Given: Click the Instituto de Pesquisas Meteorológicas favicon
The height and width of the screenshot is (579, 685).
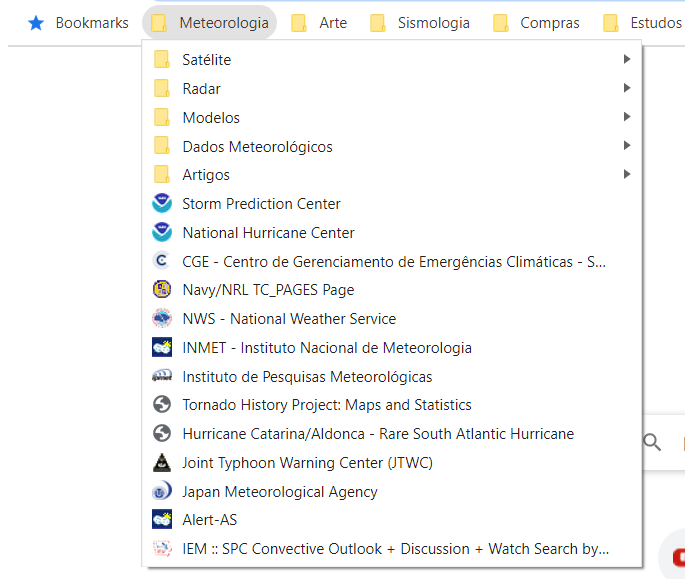Looking at the screenshot, I should (x=162, y=376).
